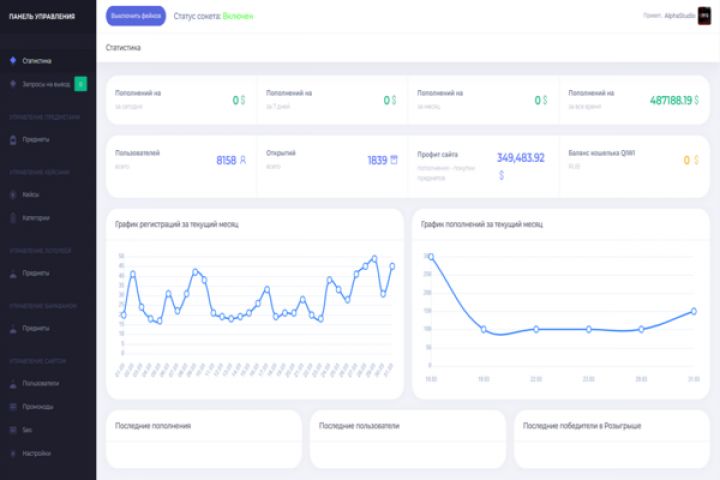Viewport: 720px width, 480px height.
Task: Click the График пополнений за текущий месяц title
Action: pyautogui.click(x=482, y=225)
